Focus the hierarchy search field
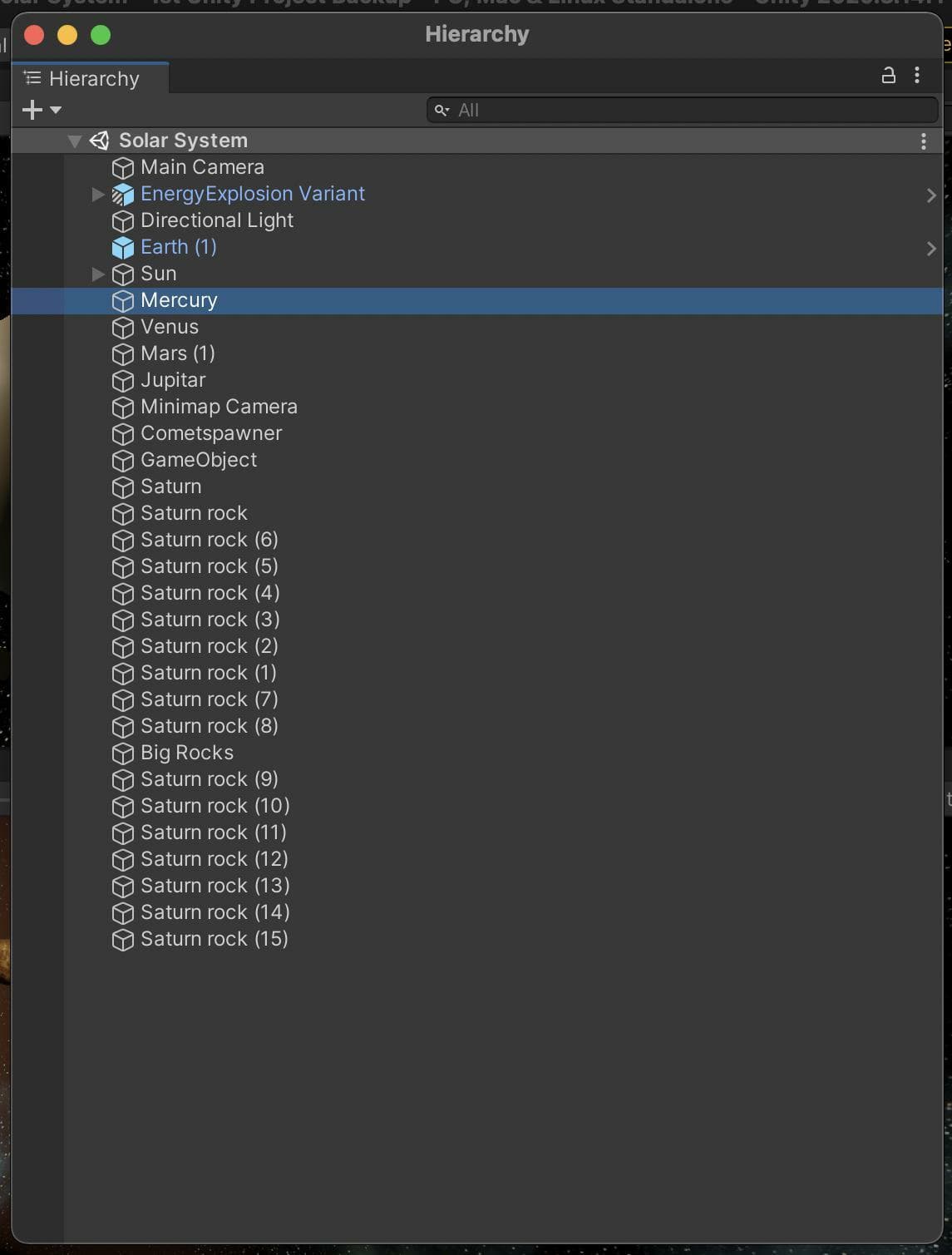The width and height of the screenshot is (952, 1255). [x=683, y=110]
